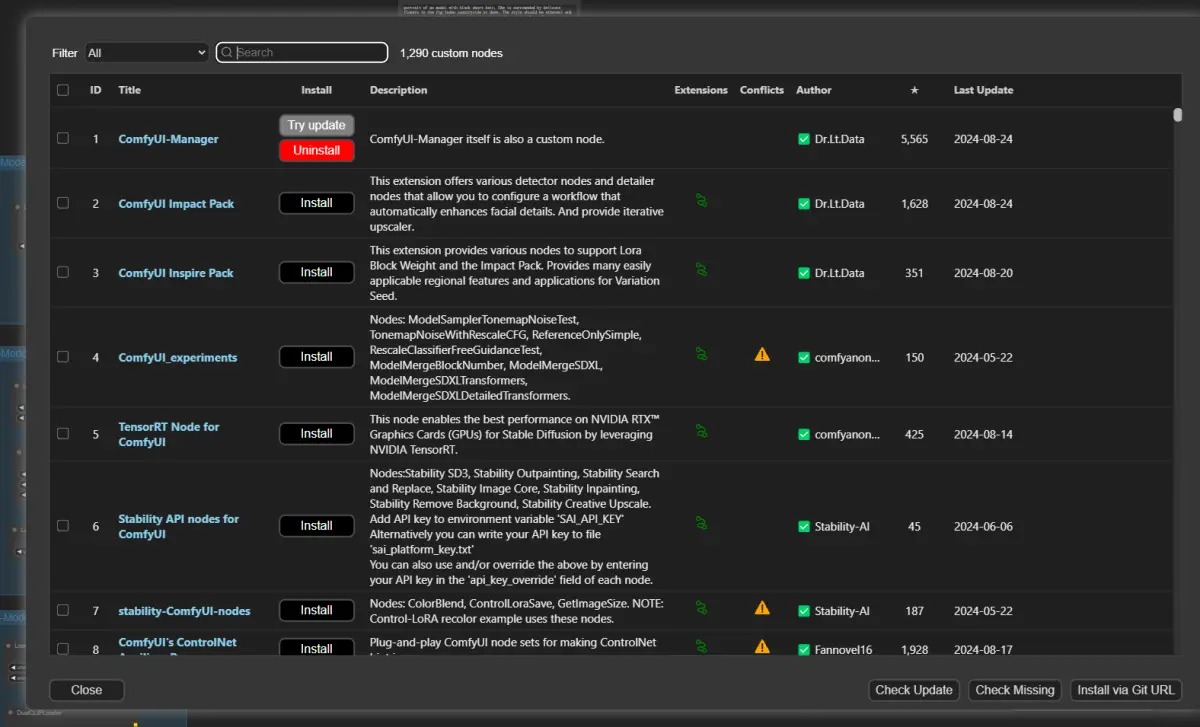Sort by the Title column header
1200x727 pixels.
(x=130, y=90)
